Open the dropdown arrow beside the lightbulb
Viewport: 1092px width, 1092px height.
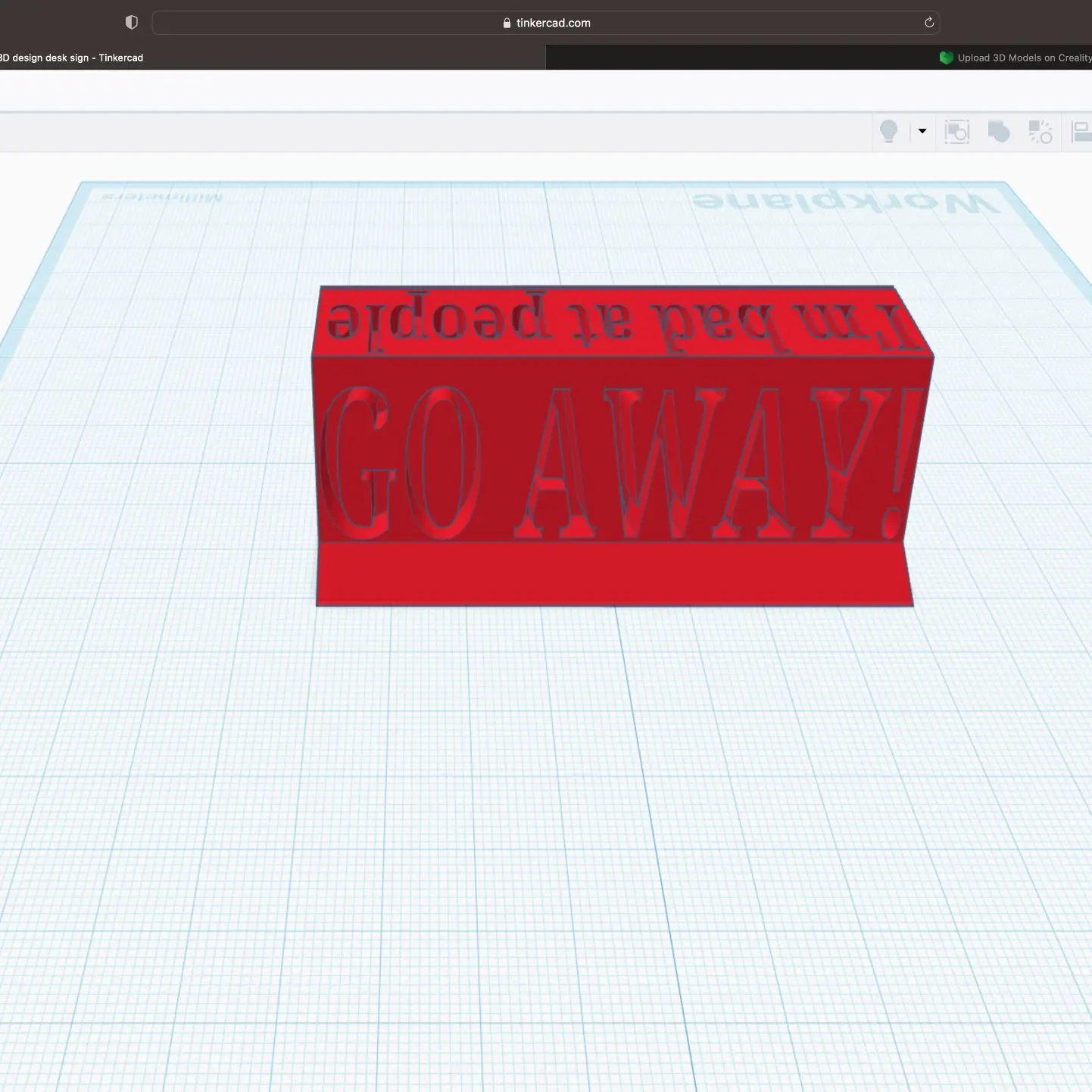(922, 131)
